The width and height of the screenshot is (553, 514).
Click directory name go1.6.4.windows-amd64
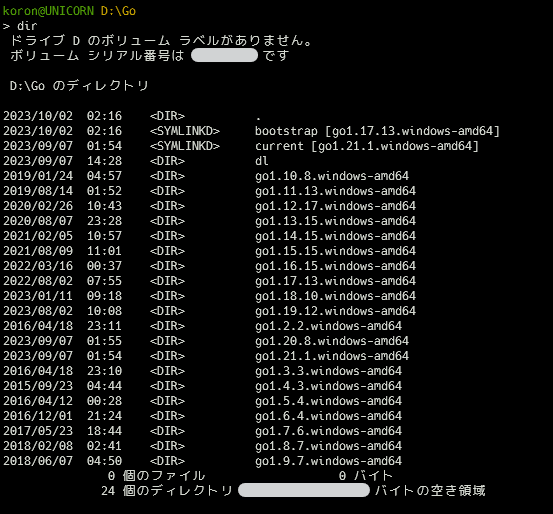click(328, 416)
